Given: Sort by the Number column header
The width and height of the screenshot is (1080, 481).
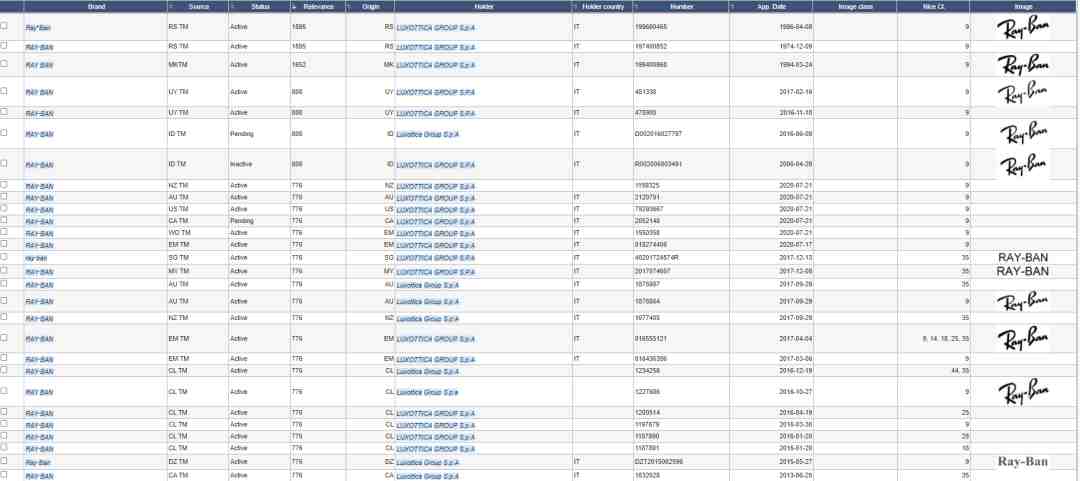Looking at the screenshot, I should [x=681, y=6].
